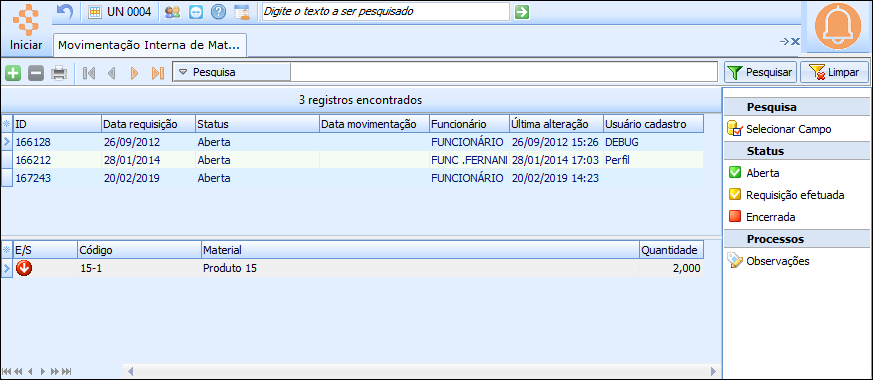Viewport: 873px width, 380px height.
Task: Open the help question mark icon
Action: pyautogui.click(x=218, y=12)
